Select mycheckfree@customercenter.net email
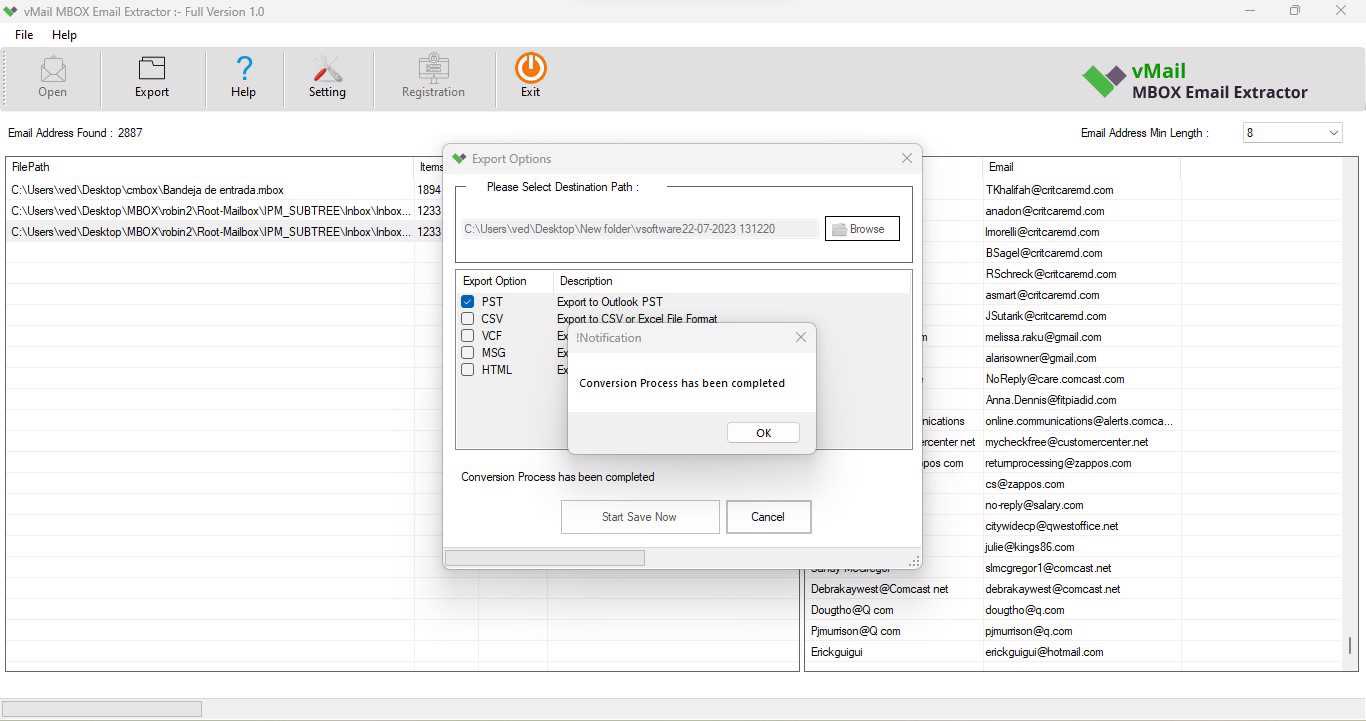Image resolution: width=1366 pixels, height=721 pixels. click(1067, 442)
